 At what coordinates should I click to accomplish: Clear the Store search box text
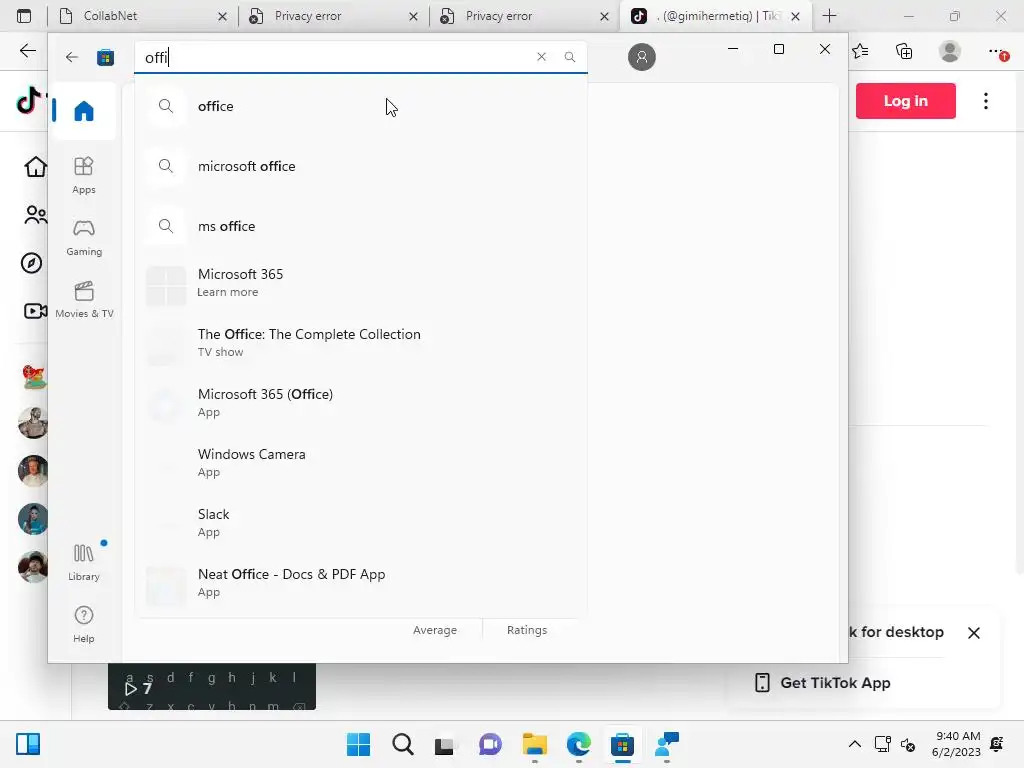[x=541, y=57]
